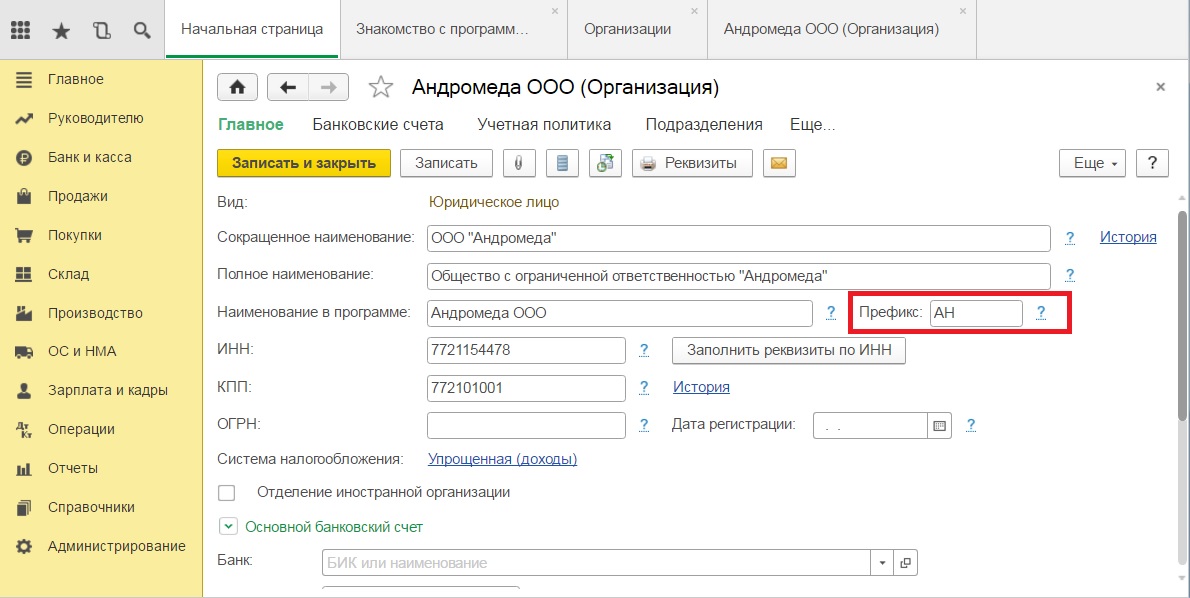Collapse Основной банковский счет section
This screenshot has height=598, width=1190.
tap(228, 526)
